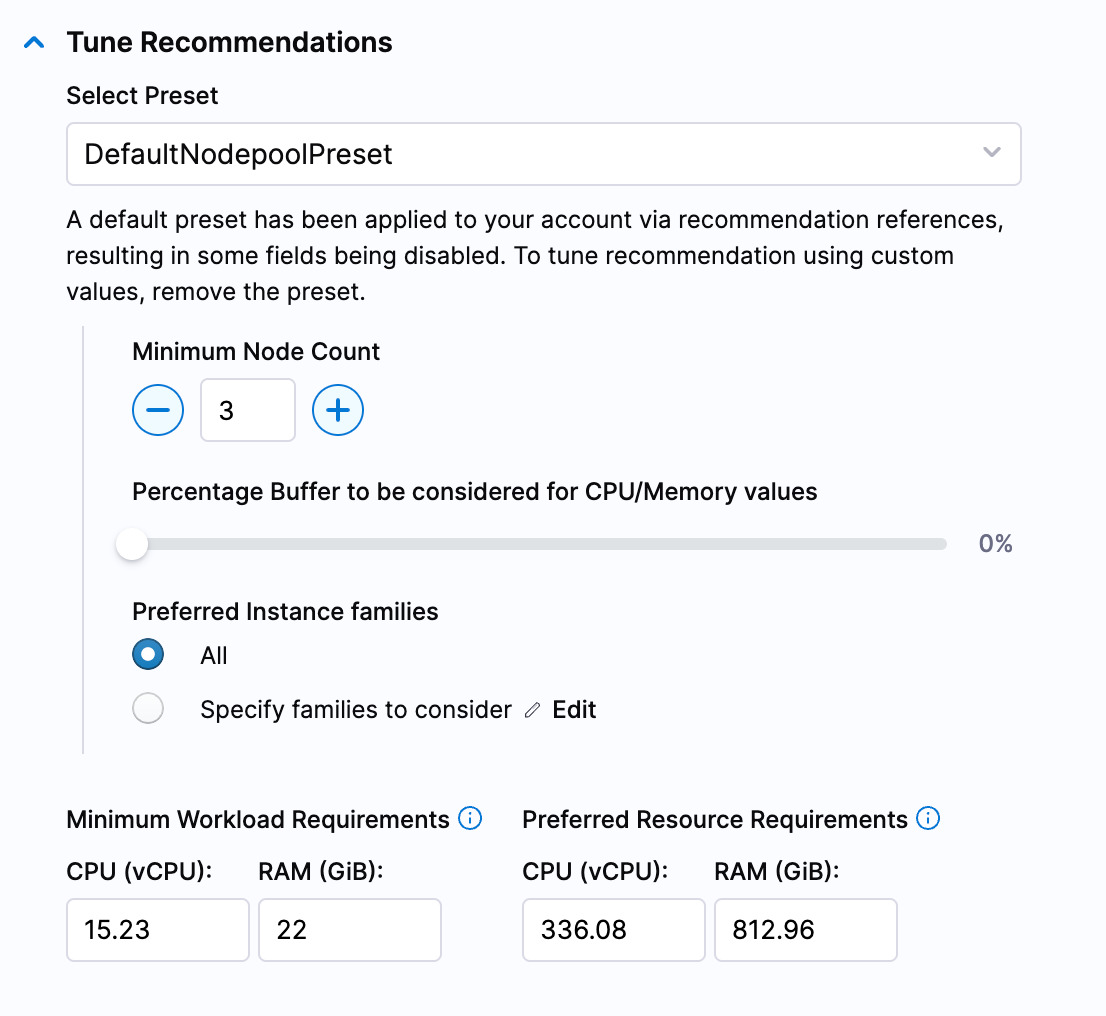Click the pencil icon beside Edit
The width and height of the screenshot is (1106, 1016).
click(532, 710)
